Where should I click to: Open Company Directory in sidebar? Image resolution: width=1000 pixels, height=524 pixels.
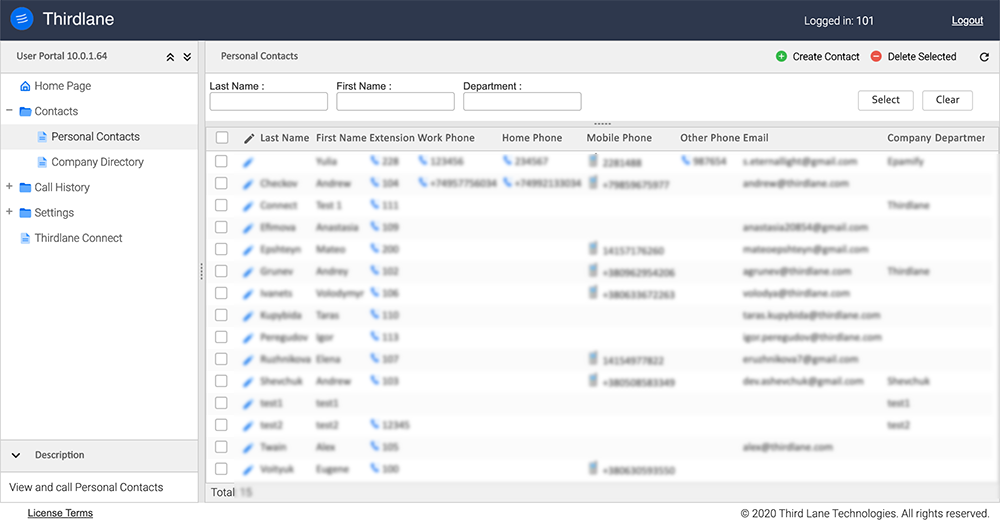[x=98, y=162]
